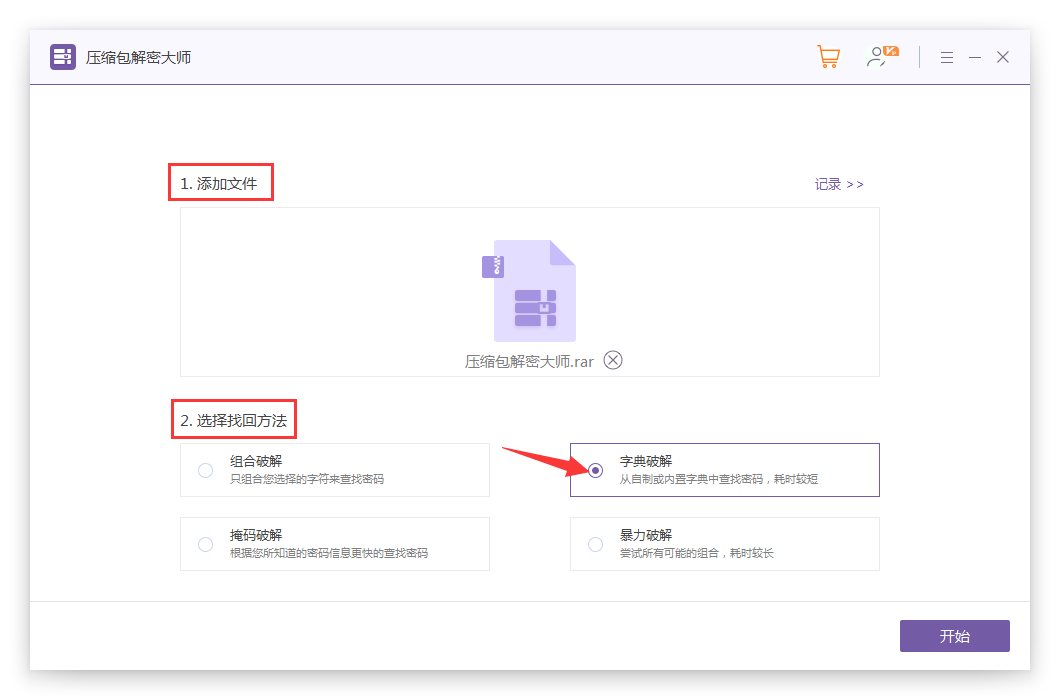This screenshot has width=1060, height=700.
Task: Select the 掩码破解 radio button
Action: click(205, 544)
